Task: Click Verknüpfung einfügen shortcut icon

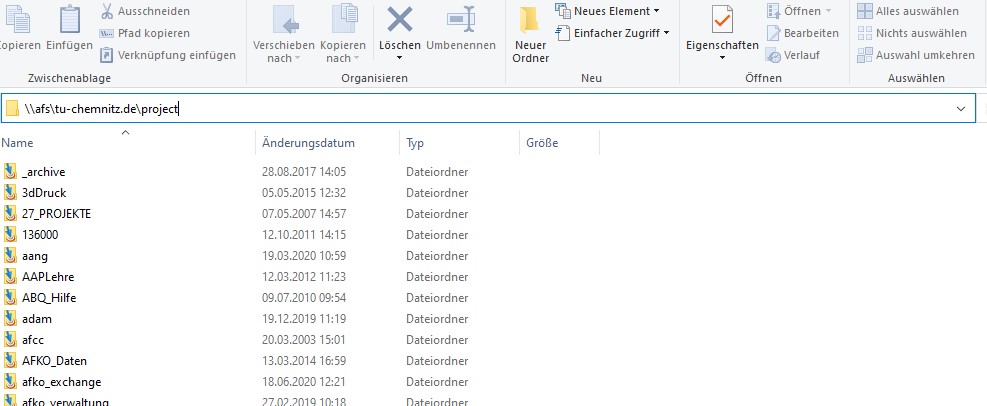Action: pos(107,55)
